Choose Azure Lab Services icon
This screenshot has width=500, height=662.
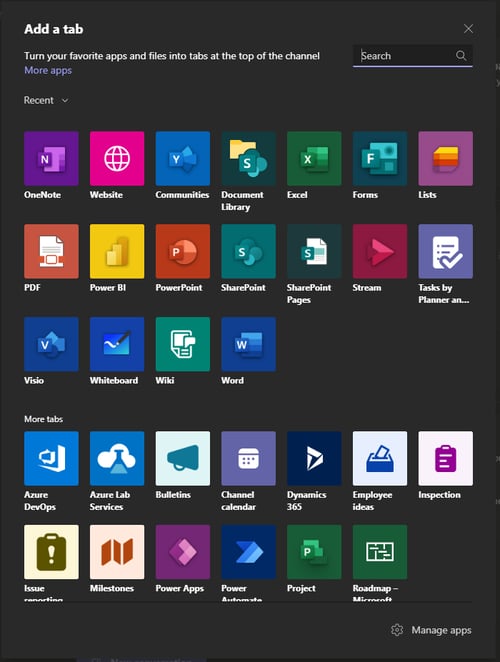[x=117, y=459]
